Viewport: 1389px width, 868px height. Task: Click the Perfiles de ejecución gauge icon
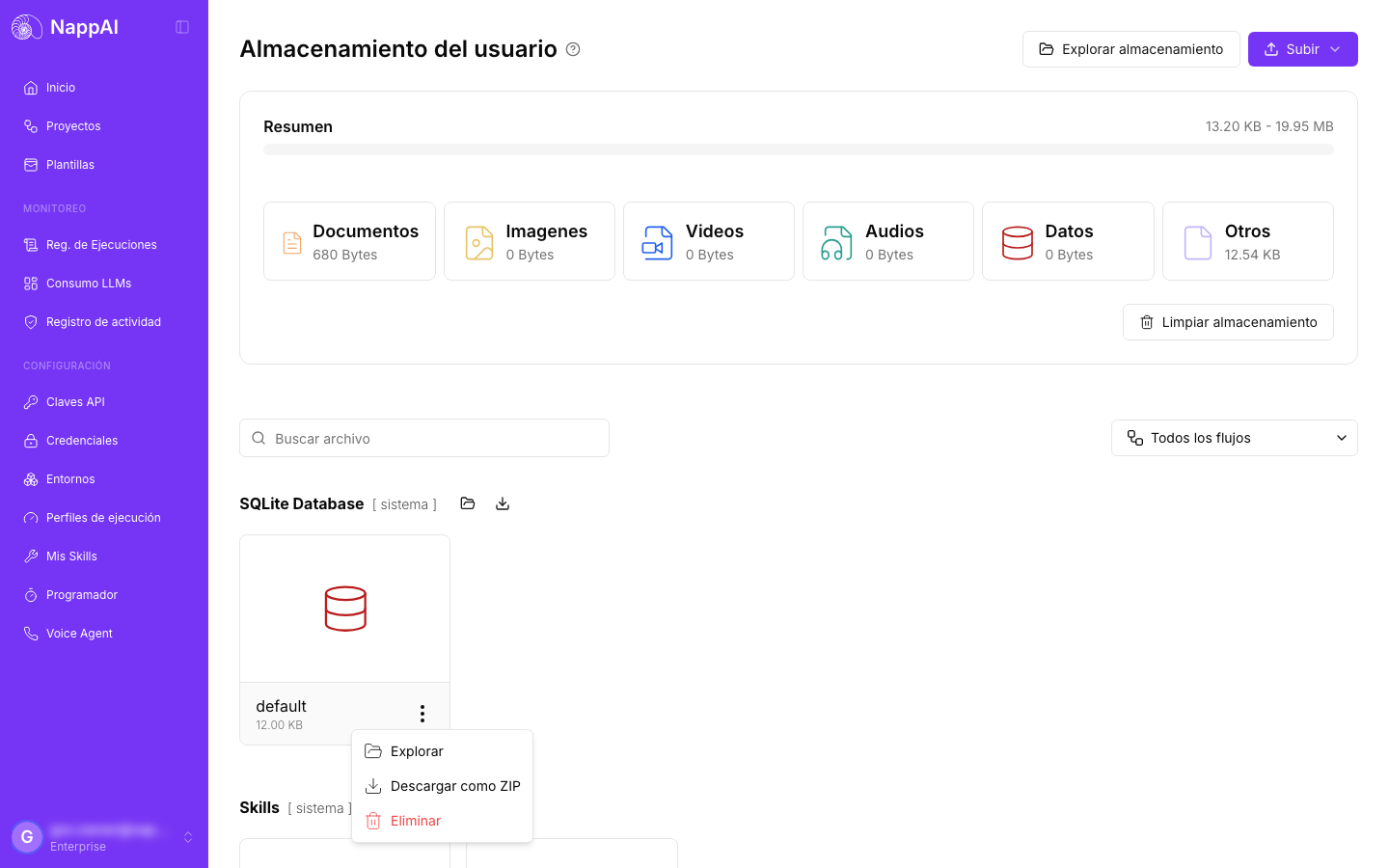click(x=31, y=518)
